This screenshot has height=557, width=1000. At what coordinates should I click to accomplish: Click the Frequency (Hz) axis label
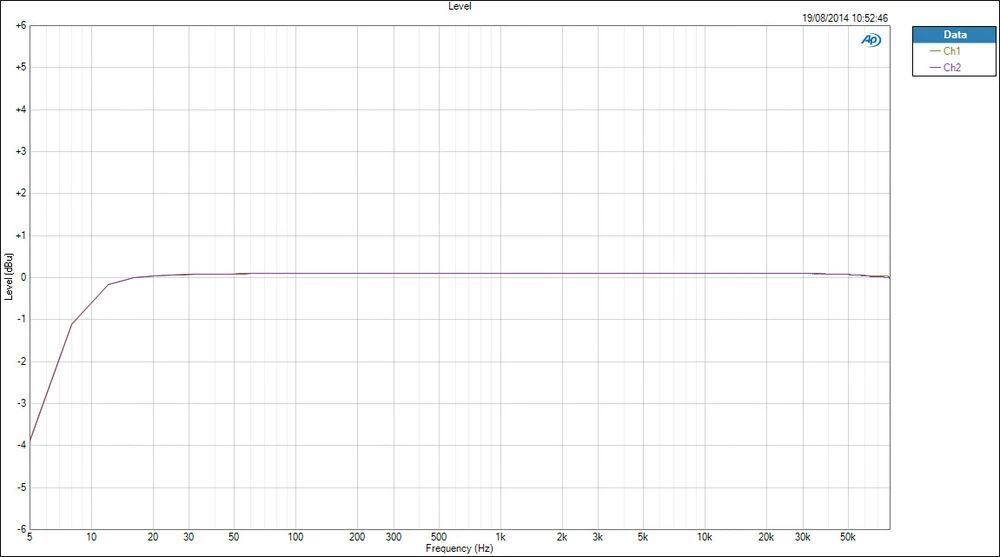(459, 548)
